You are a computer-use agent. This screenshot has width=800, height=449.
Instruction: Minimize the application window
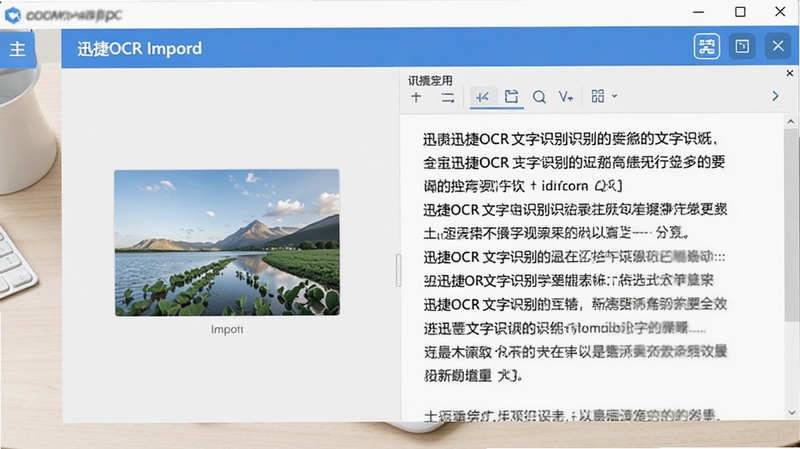click(698, 12)
